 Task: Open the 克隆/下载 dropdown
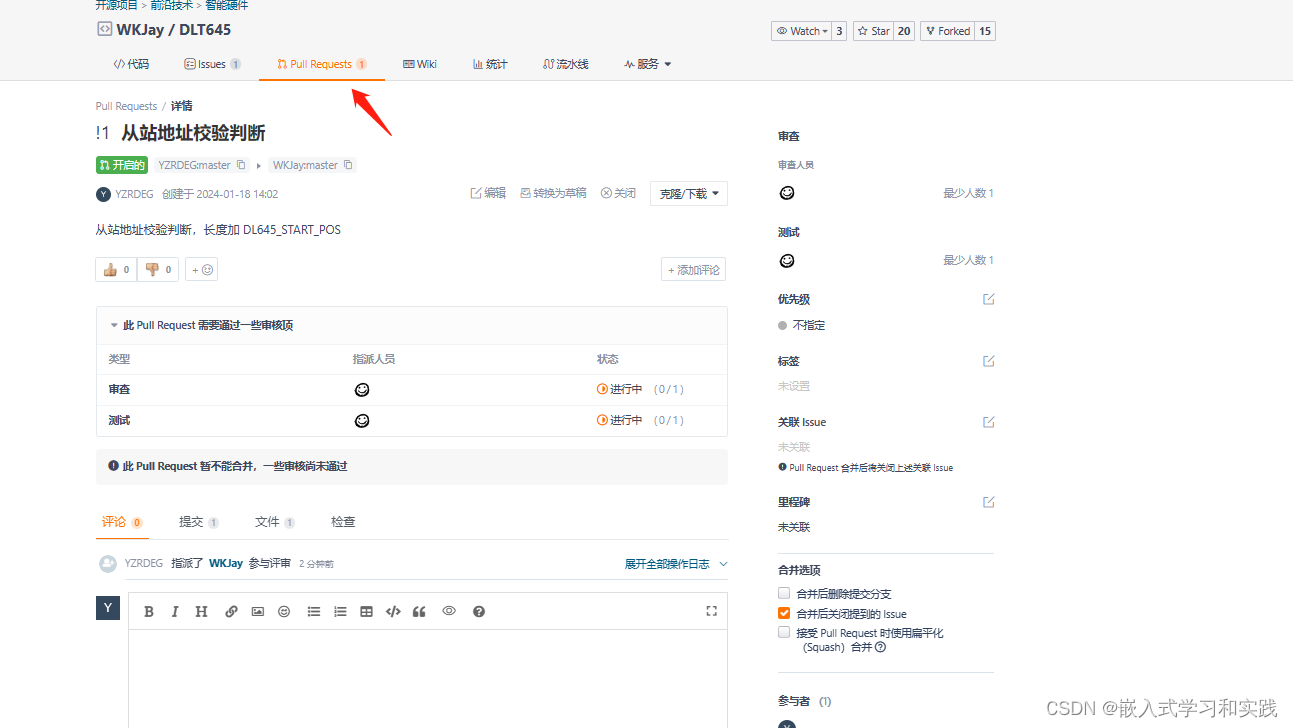689,194
